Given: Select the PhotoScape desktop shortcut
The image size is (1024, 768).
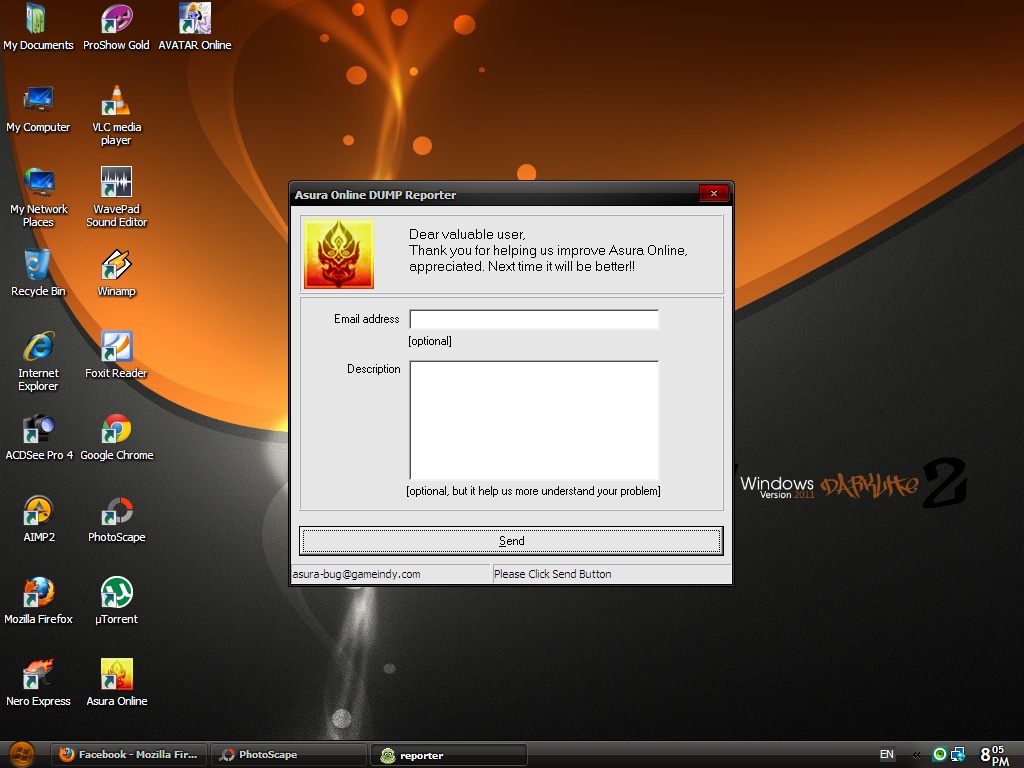Looking at the screenshot, I should pos(116,519).
